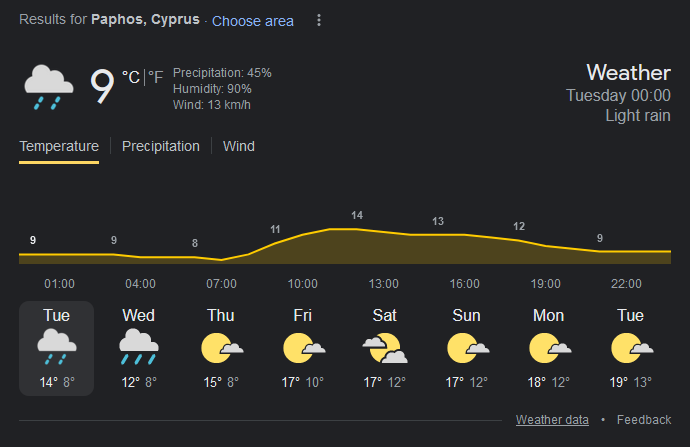Switch to the Wind tab

239,147
